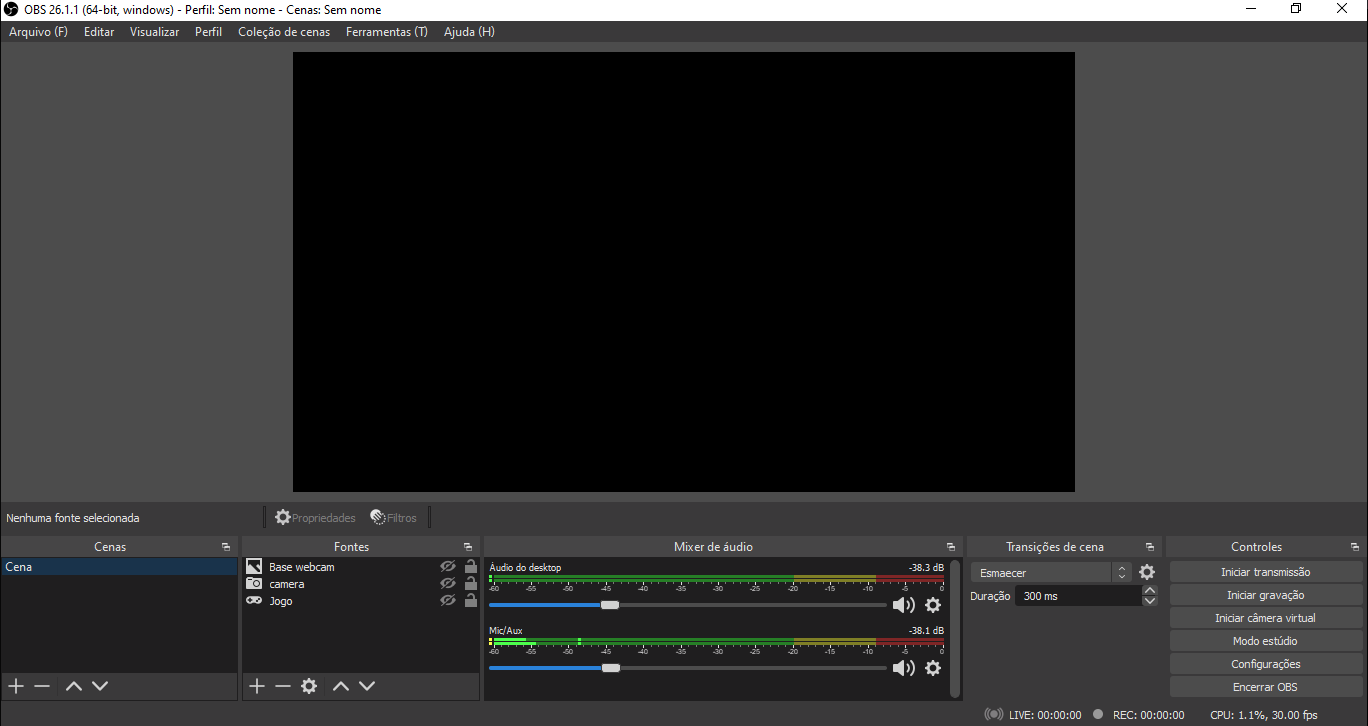Pop out the Mixer de áudio dock

[951, 547]
